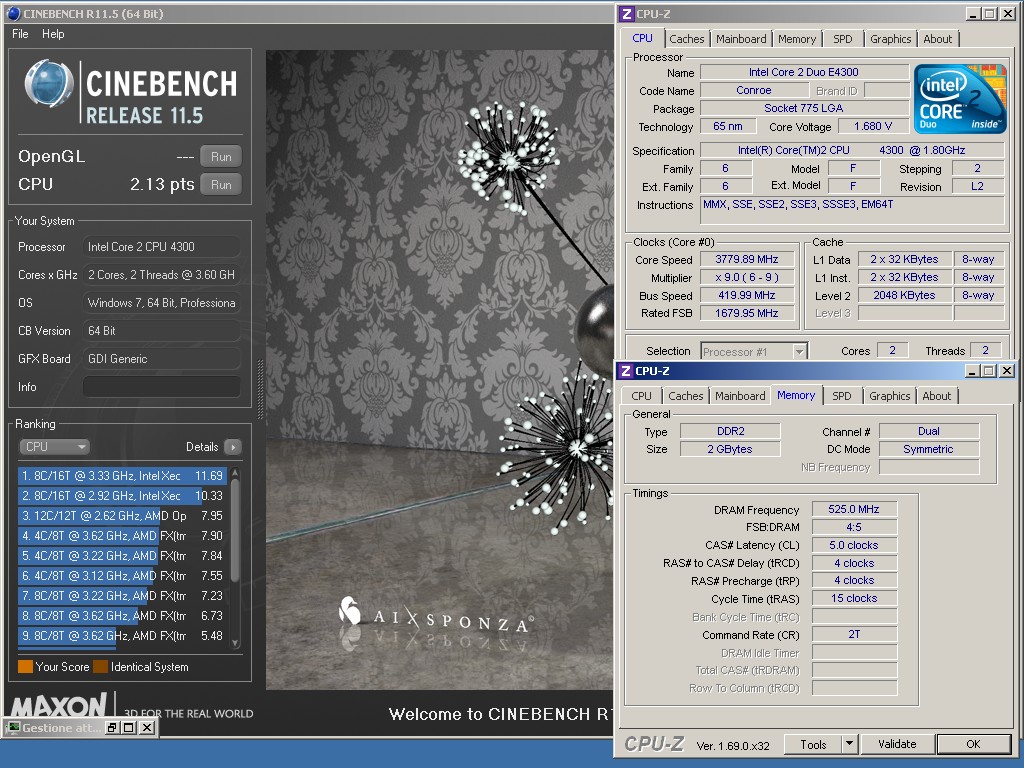Click the Core Speed value 3779.89 MHz
This screenshot has width=1024, height=768.
[x=746, y=259]
